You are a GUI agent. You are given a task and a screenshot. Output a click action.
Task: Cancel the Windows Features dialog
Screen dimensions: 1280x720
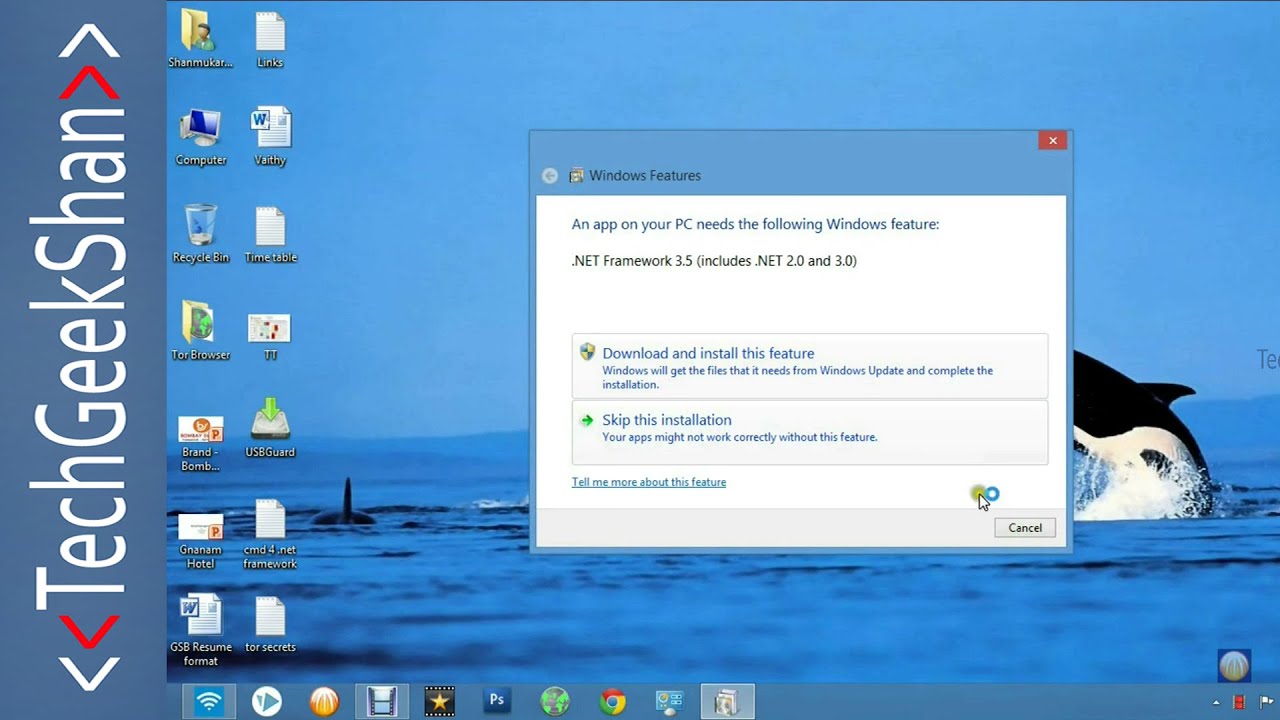pyautogui.click(x=1025, y=528)
